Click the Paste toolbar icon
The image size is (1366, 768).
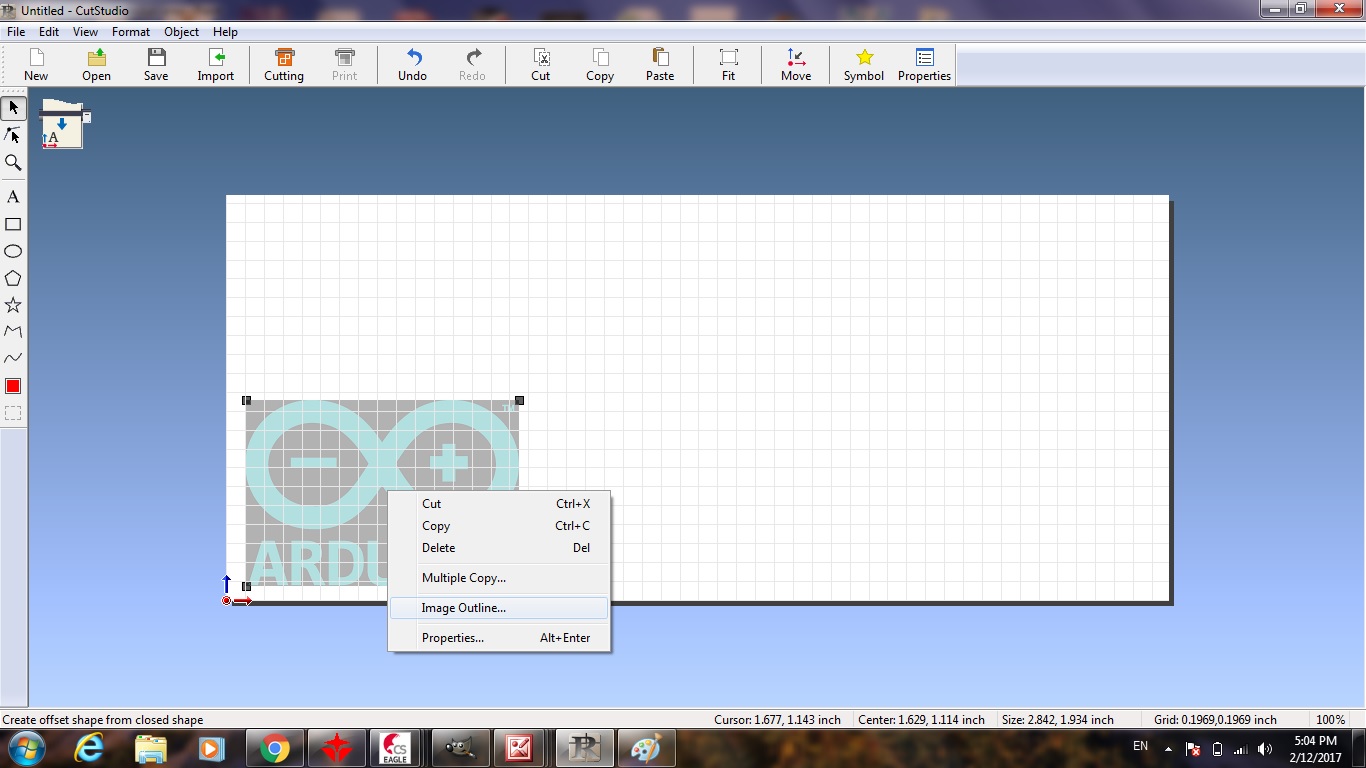coord(660,65)
